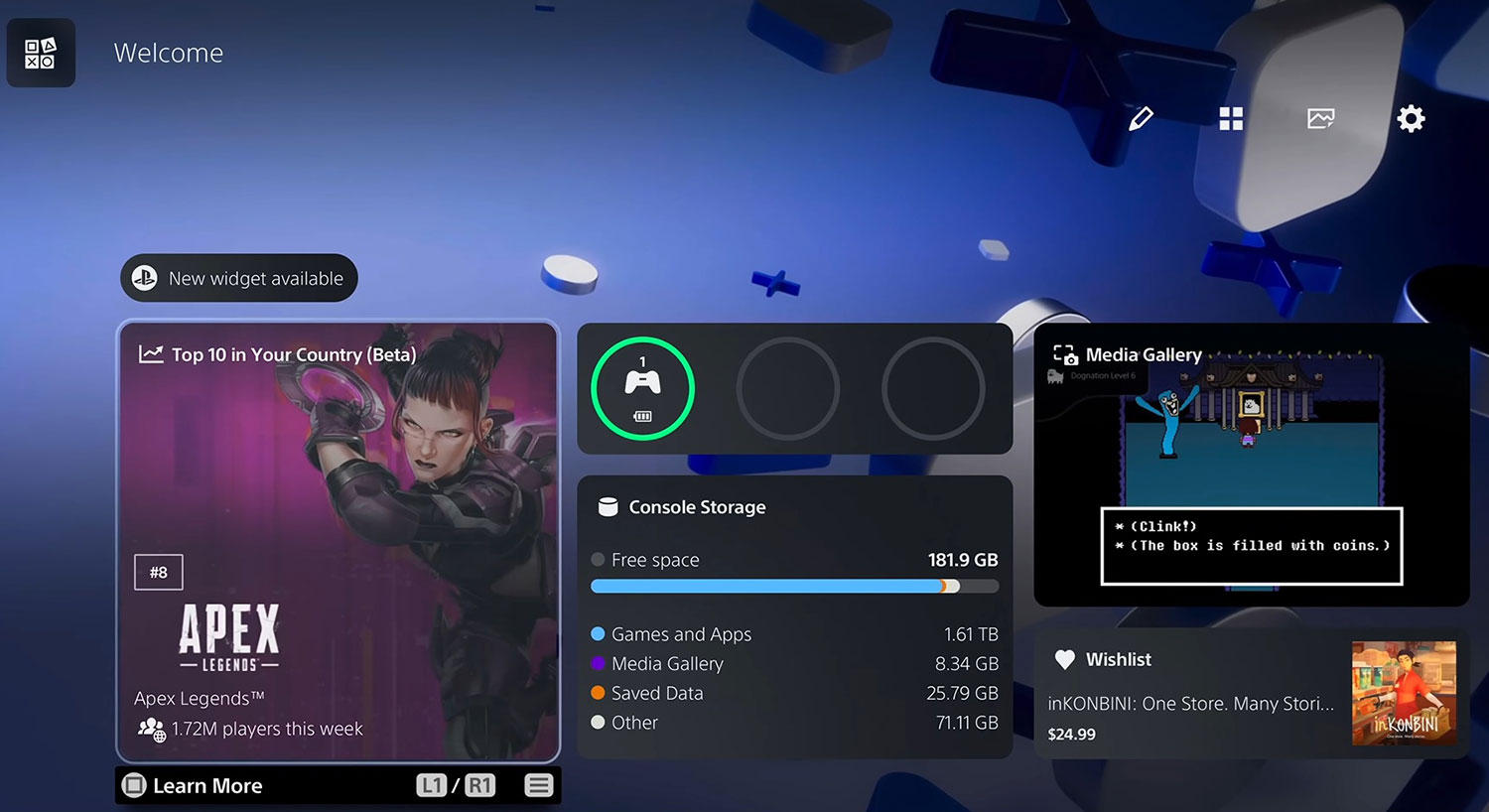Click the Saved Data storage row label
This screenshot has height=812, width=1489.
click(657, 693)
